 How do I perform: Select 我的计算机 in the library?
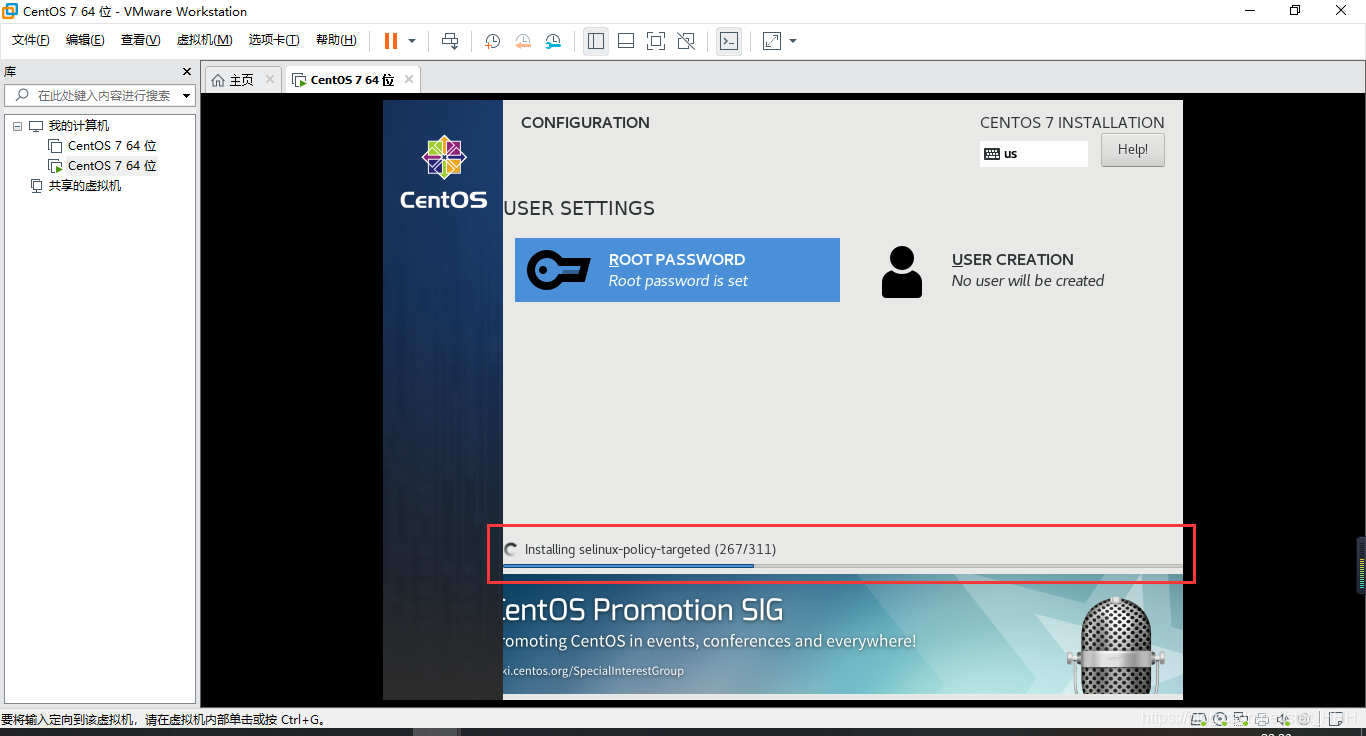pyautogui.click(x=79, y=126)
